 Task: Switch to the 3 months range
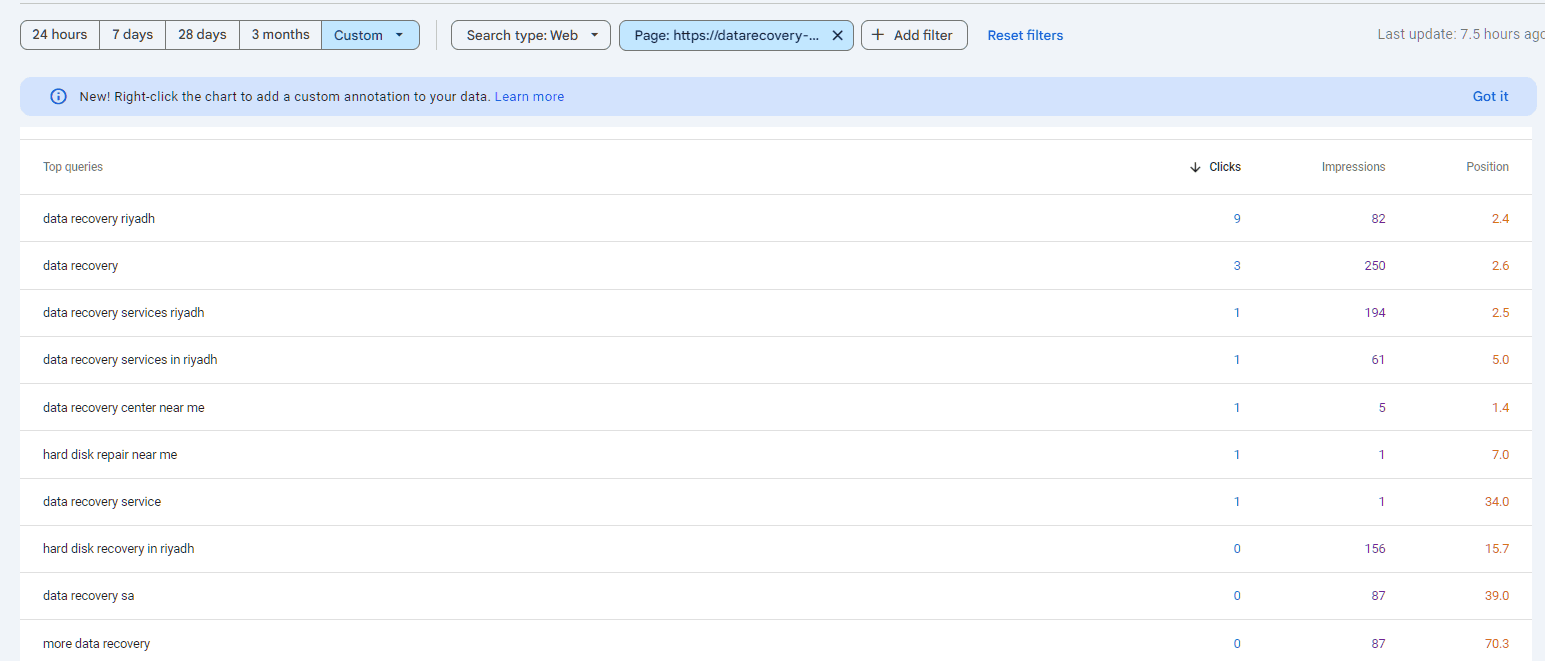280,35
